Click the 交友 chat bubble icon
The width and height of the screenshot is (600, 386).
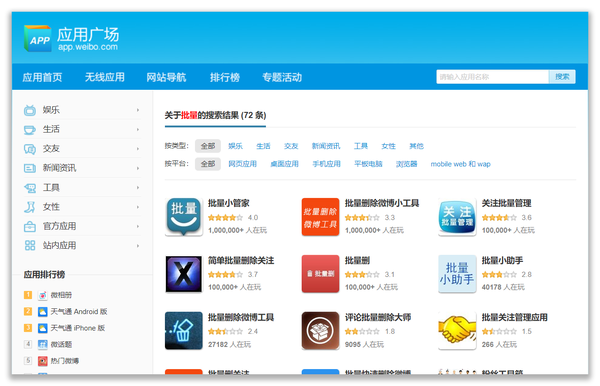(x=30, y=149)
